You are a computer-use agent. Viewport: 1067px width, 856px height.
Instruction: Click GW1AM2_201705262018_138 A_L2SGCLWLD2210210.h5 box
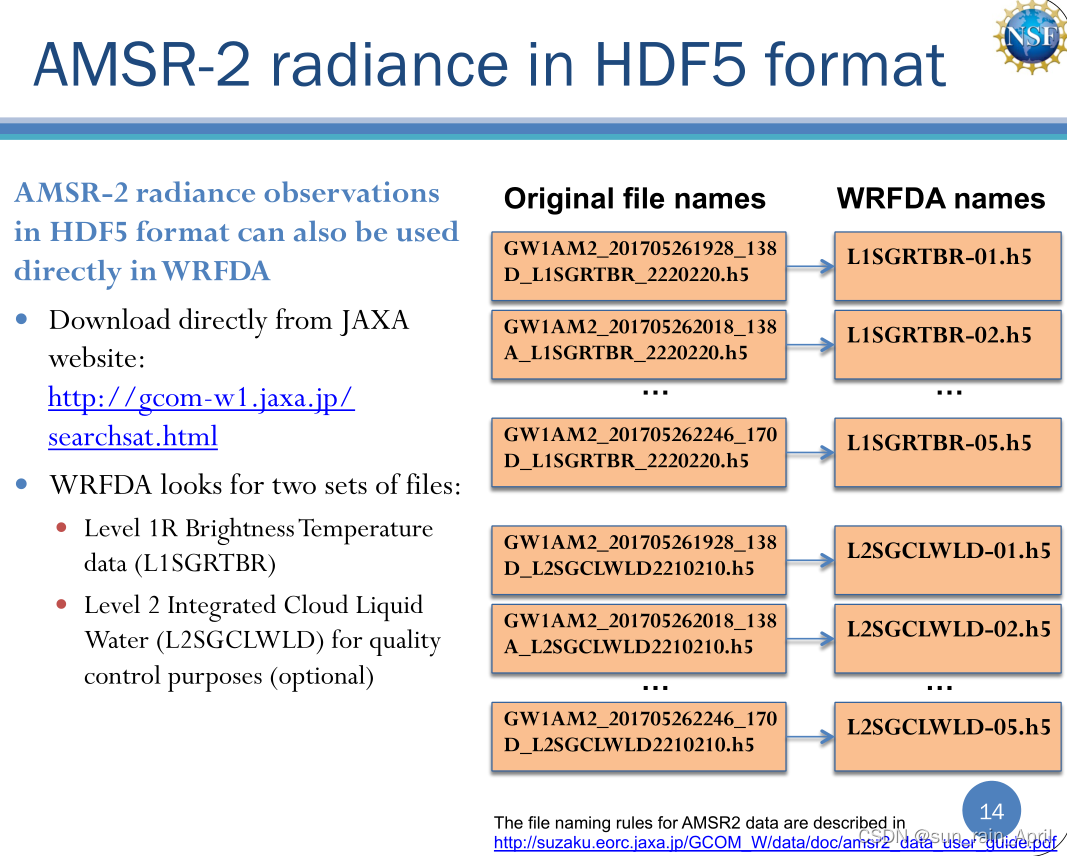point(639,638)
